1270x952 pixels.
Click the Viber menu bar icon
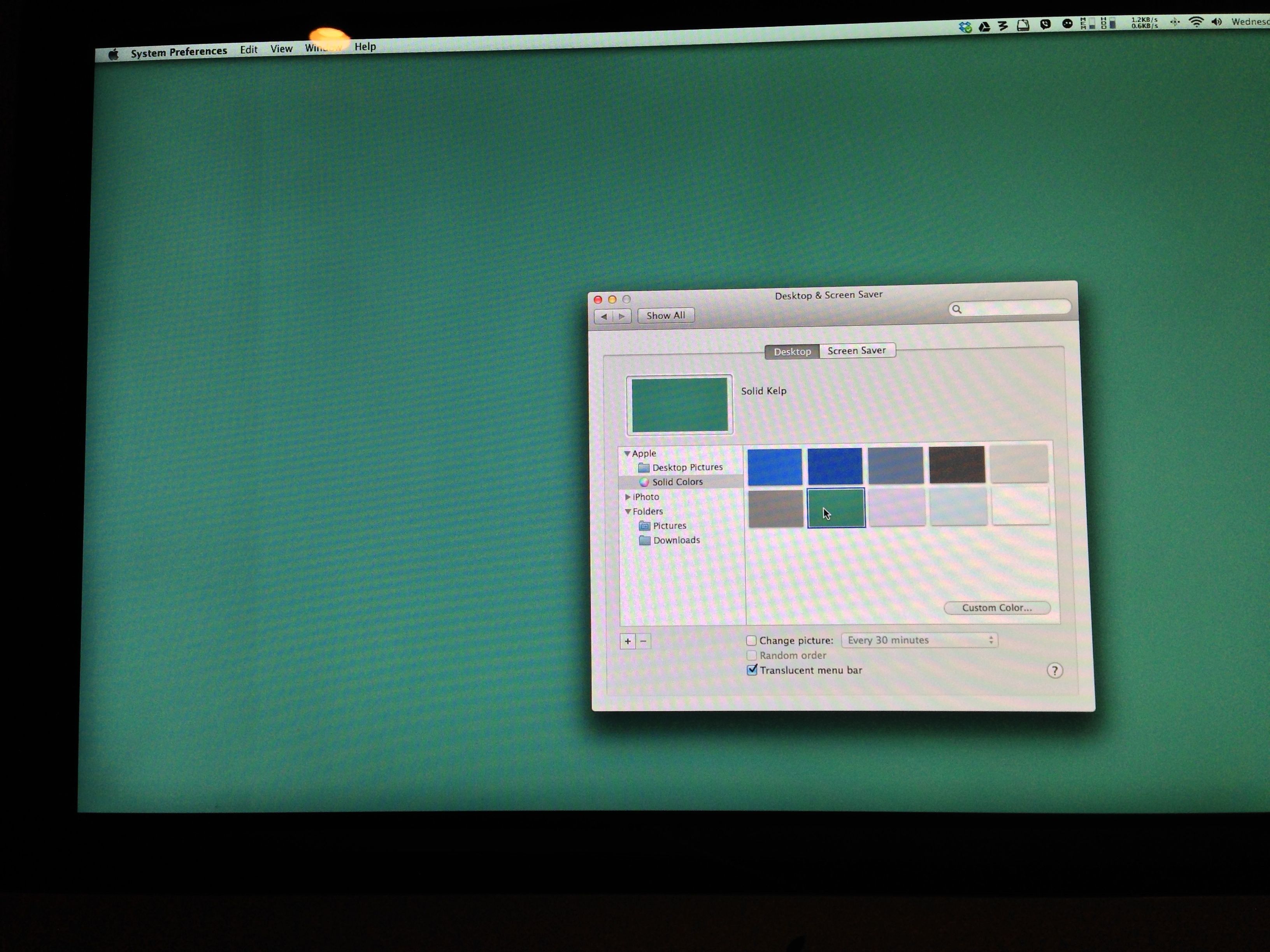(1045, 24)
